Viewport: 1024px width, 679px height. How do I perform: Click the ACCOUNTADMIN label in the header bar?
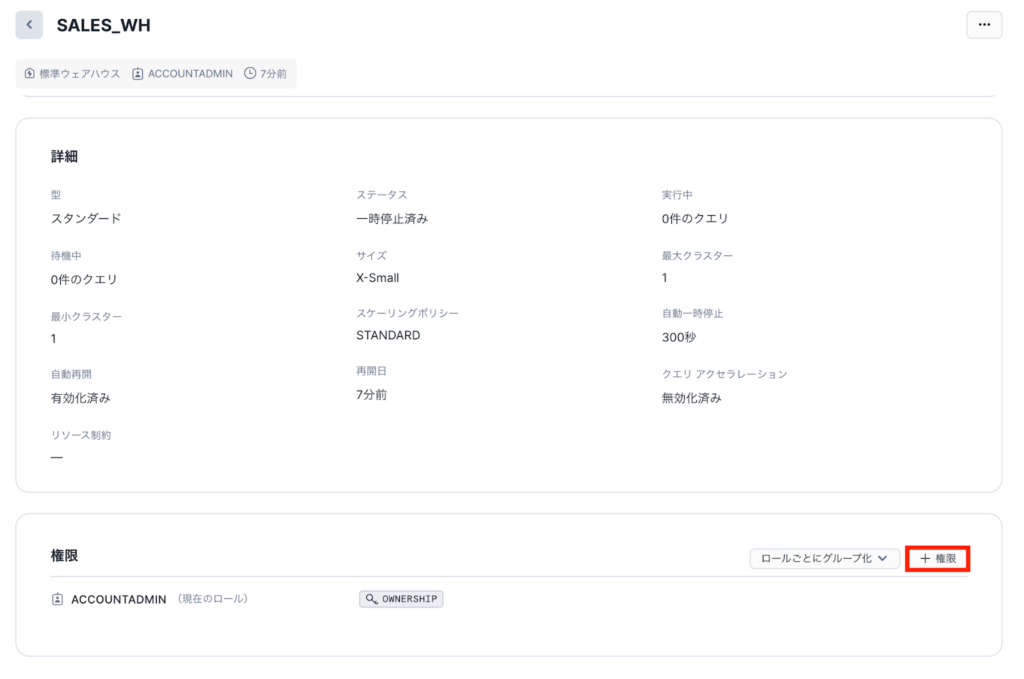190,74
